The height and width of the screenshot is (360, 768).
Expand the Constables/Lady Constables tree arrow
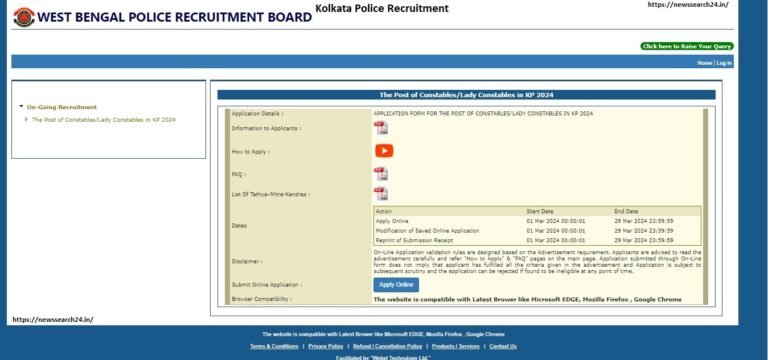[26, 119]
